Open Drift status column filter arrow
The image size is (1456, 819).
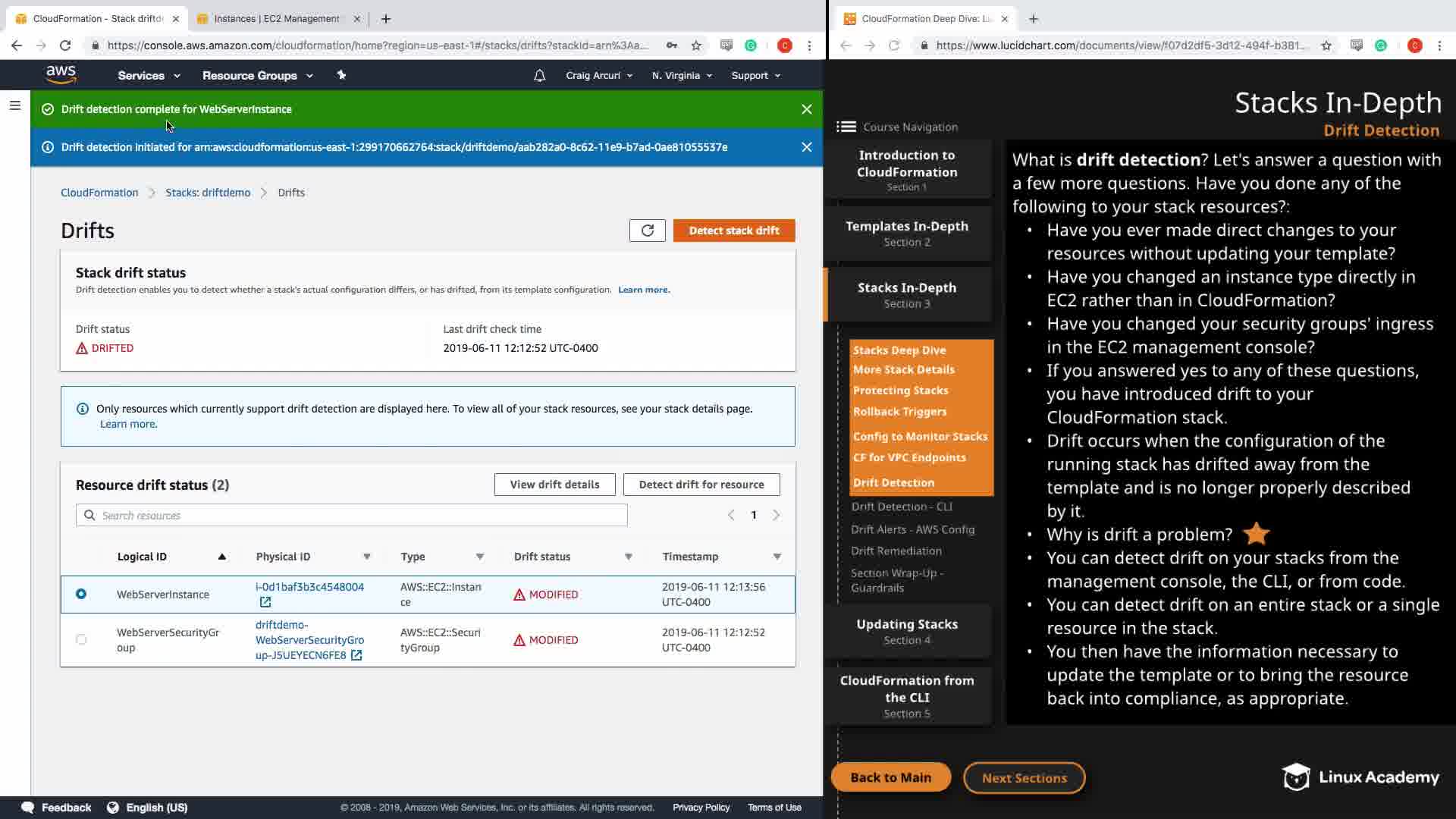click(628, 557)
